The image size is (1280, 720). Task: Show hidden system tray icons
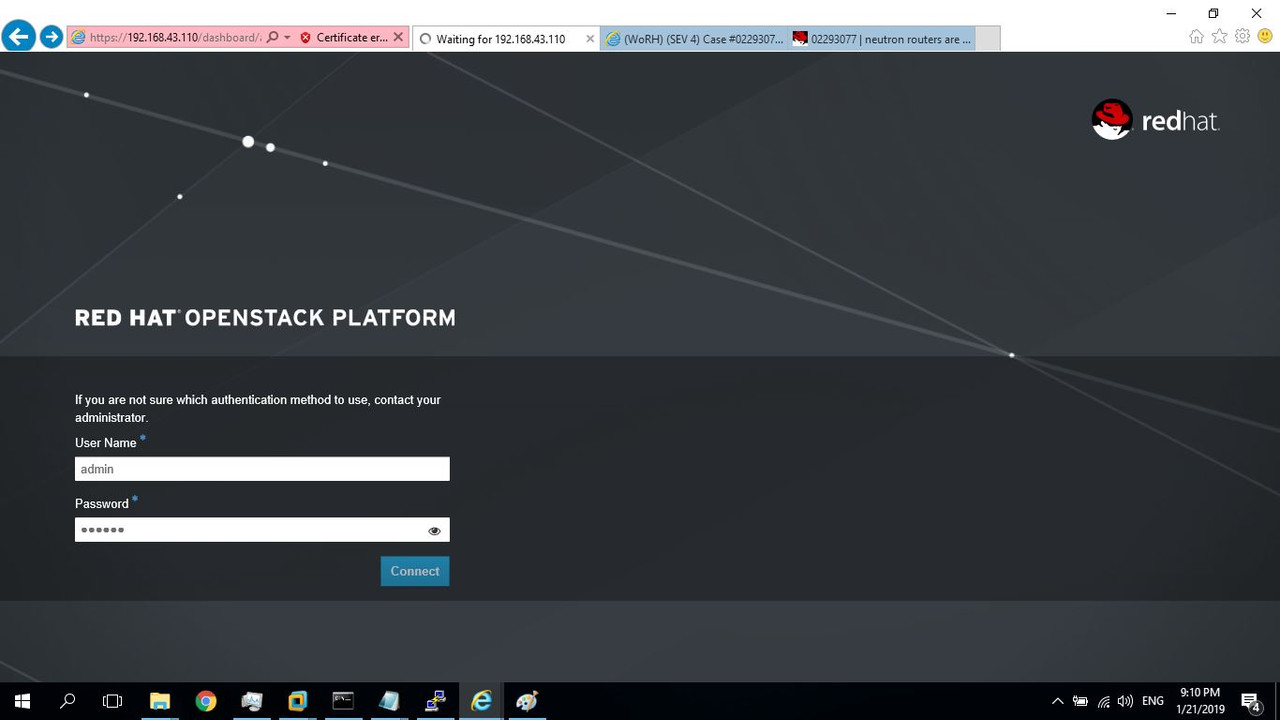pyautogui.click(x=1057, y=701)
